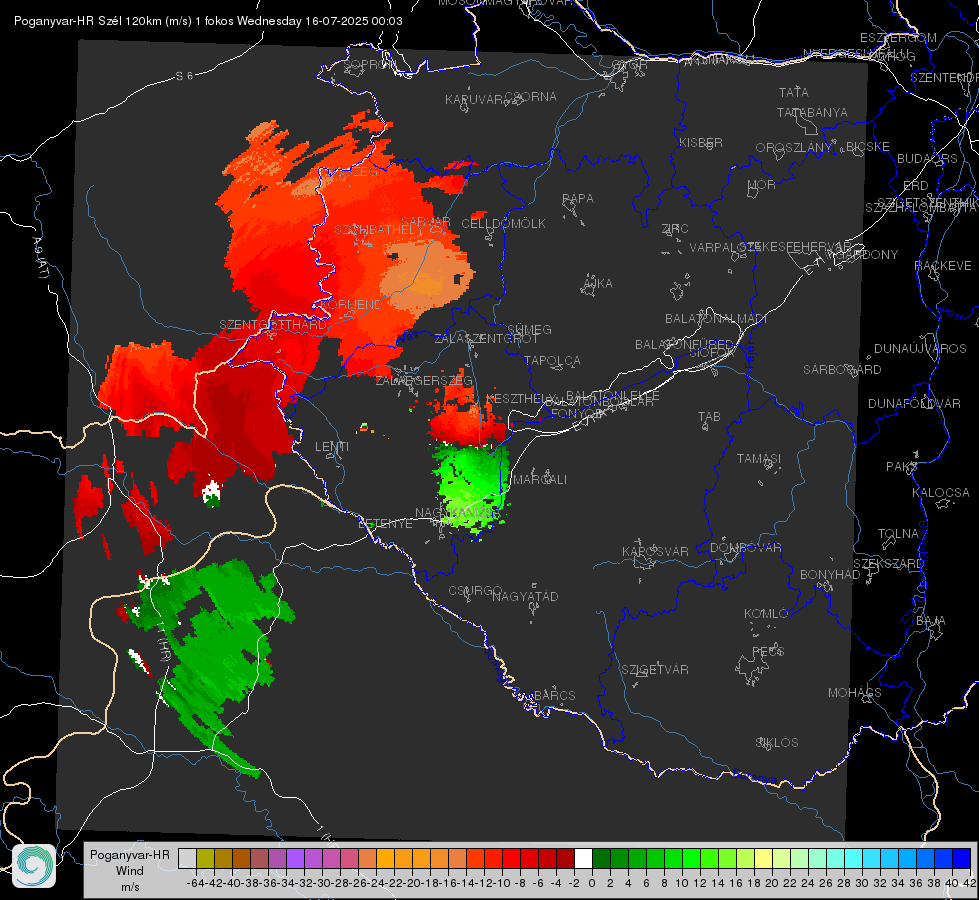The width and height of the screenshot is (979, 900).
Task: Select the BALATONALMÁDI label
Action: coord(716,319)
